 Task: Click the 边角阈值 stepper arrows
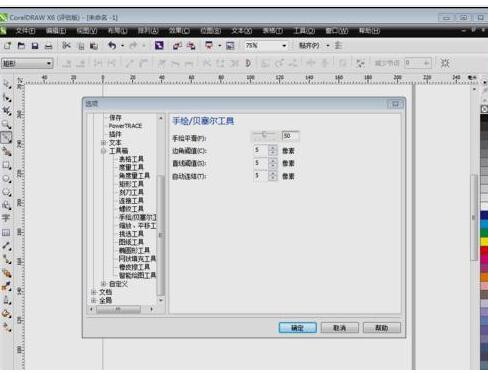tap(273, 151)
